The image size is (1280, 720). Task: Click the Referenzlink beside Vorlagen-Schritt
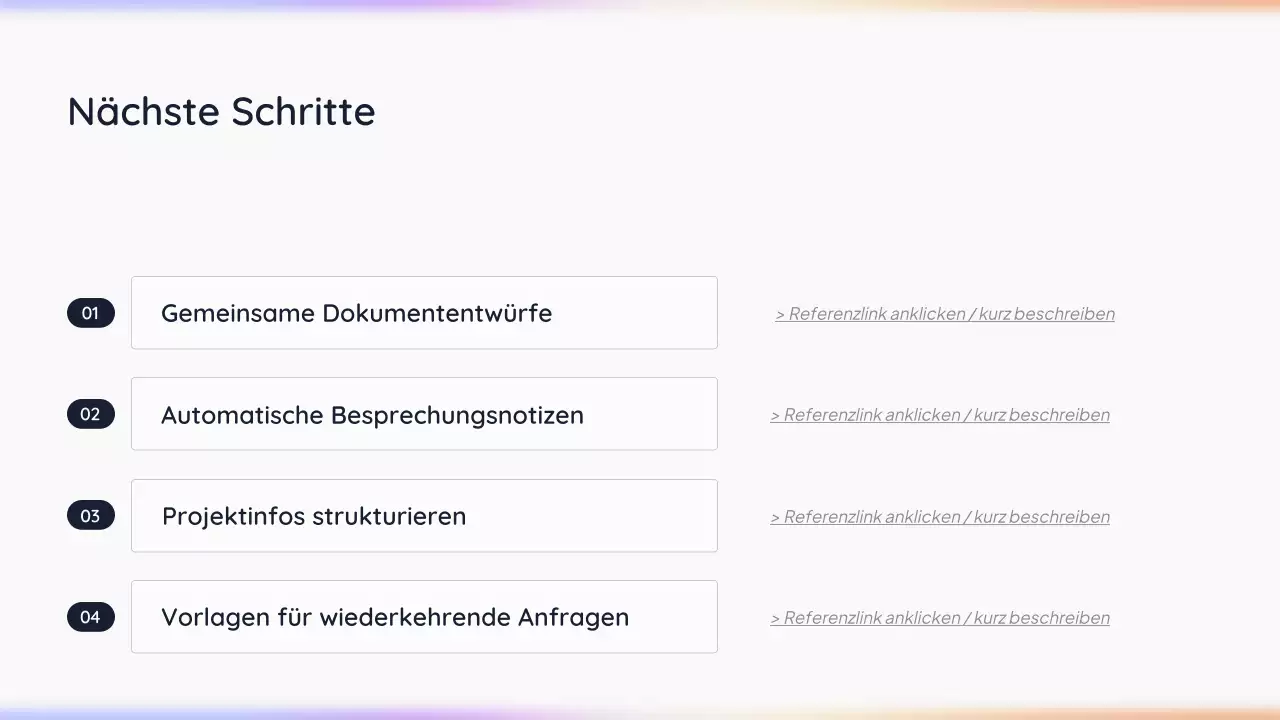940,617
